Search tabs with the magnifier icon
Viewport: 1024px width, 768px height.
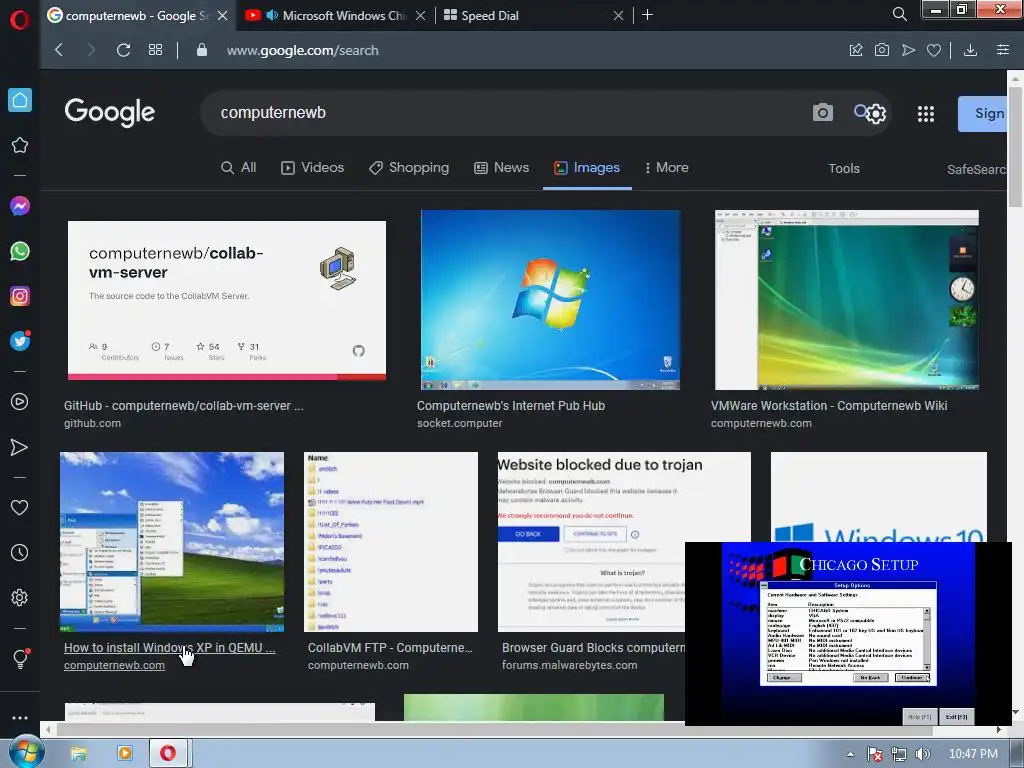(x=899, y=14)
